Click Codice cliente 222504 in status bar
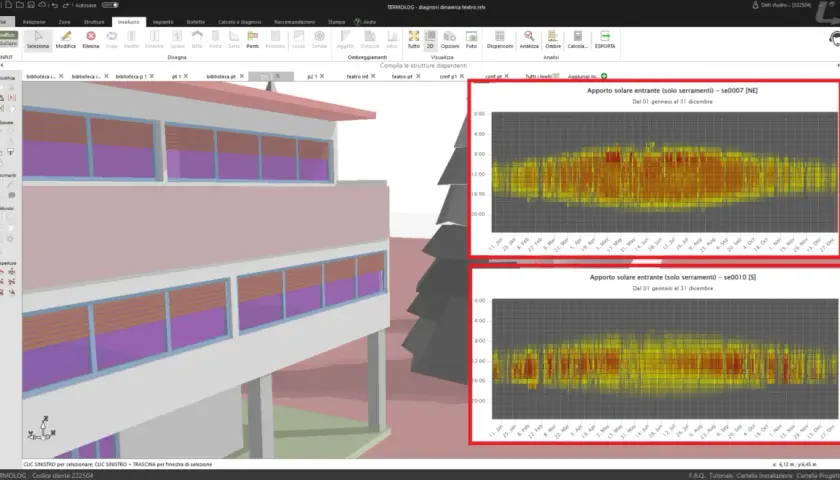This screenshot has width=840, height=480. [x=63, y=476]
